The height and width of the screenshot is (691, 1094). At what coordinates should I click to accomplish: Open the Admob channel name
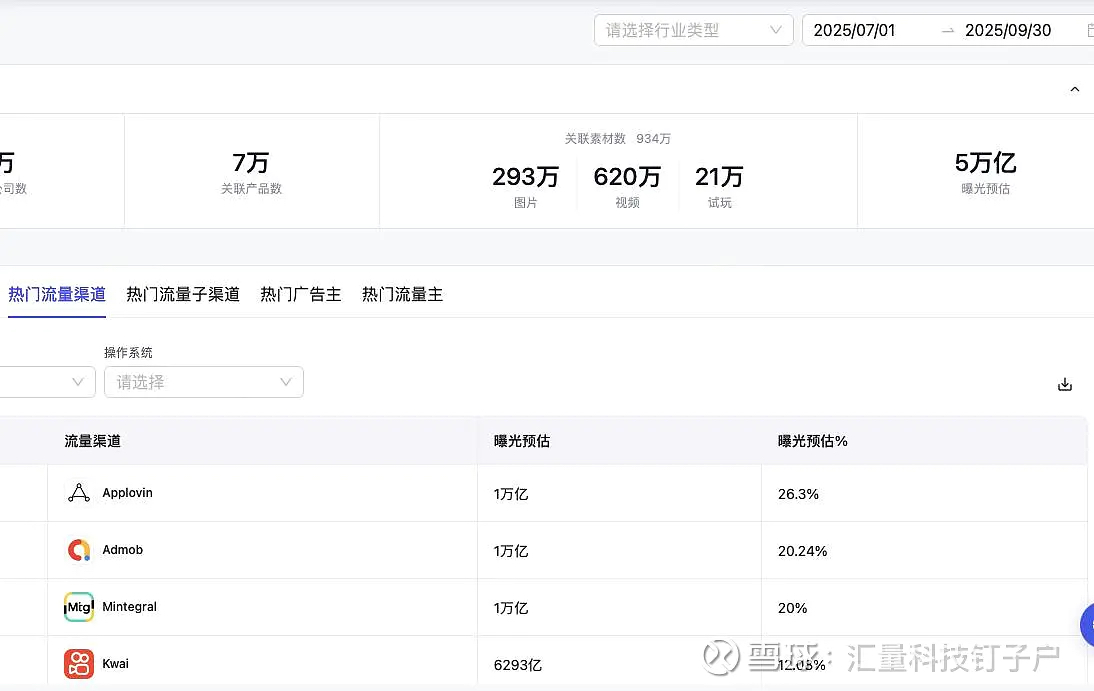[122, 550]
